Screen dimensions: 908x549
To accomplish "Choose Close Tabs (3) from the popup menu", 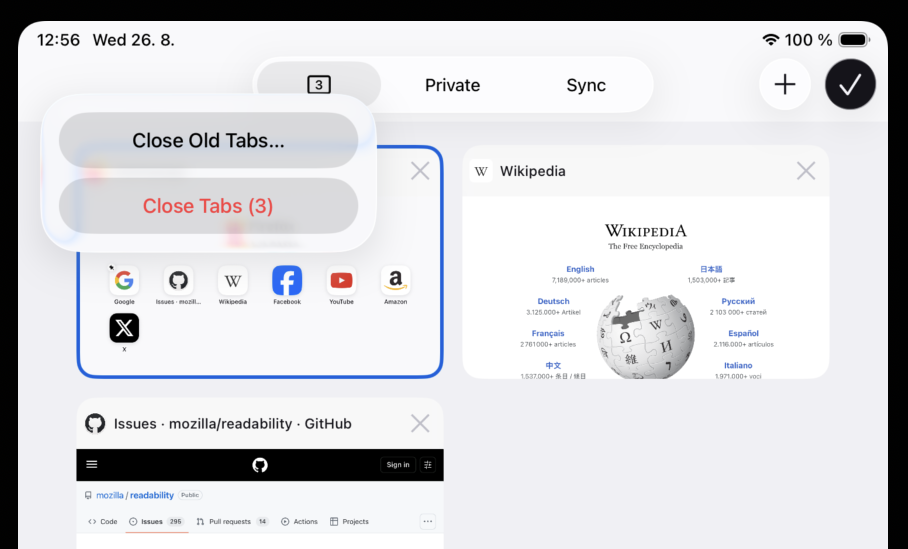I will coord(208,206).
